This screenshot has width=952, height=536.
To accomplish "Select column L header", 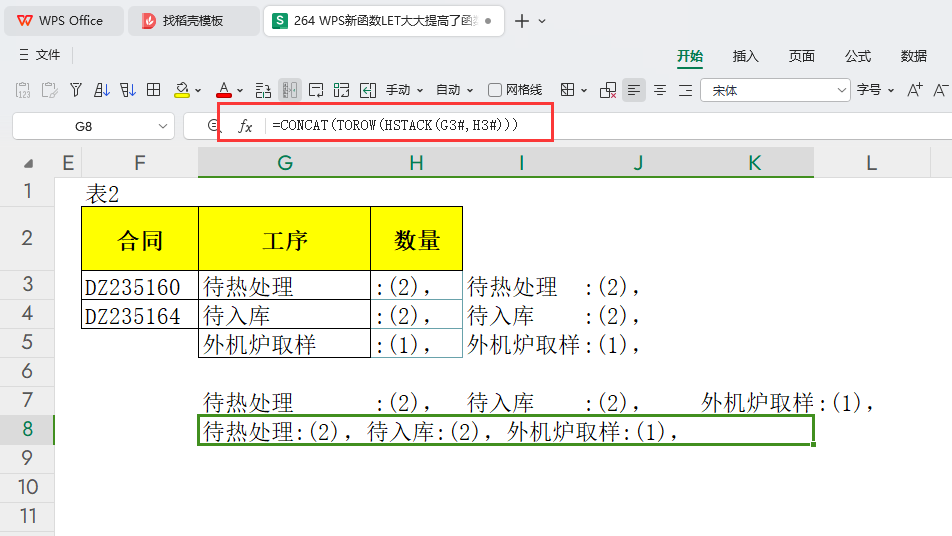I will (872, 163).
